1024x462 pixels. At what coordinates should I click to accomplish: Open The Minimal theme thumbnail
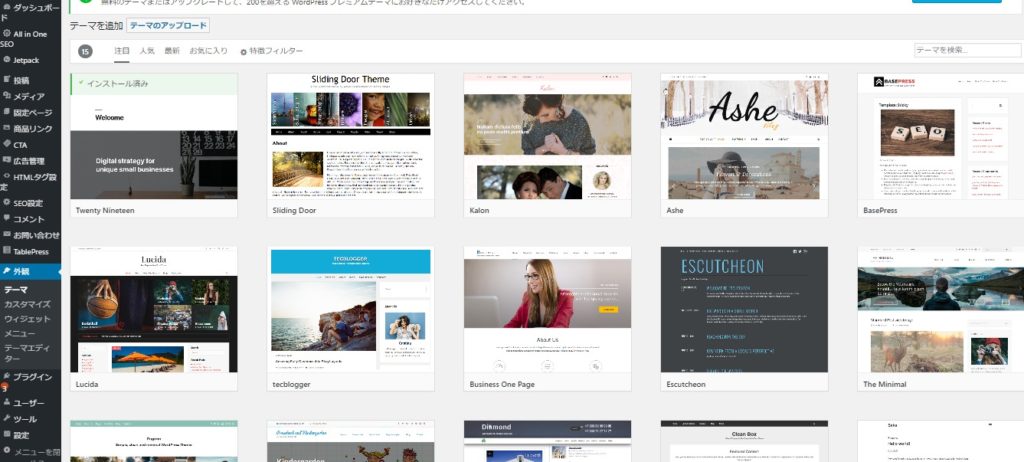(941, 310)
